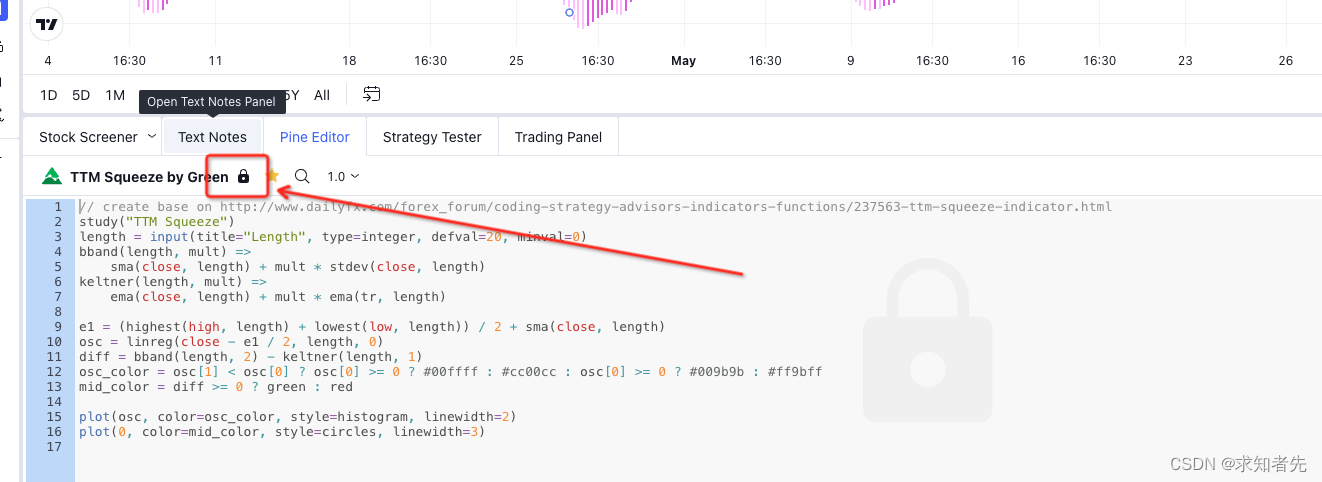Image resolution: width=1322 pixels, height=482 pixels.
Task: Click the lock icon beside TTM Squeeze by Green
Action: pyautogui.click(x=243, y=177)
